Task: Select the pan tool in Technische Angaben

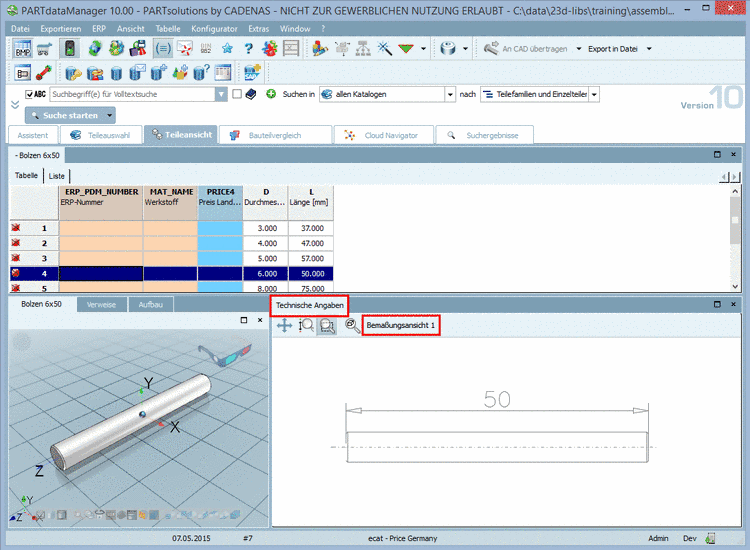Action: click(285, 326)
